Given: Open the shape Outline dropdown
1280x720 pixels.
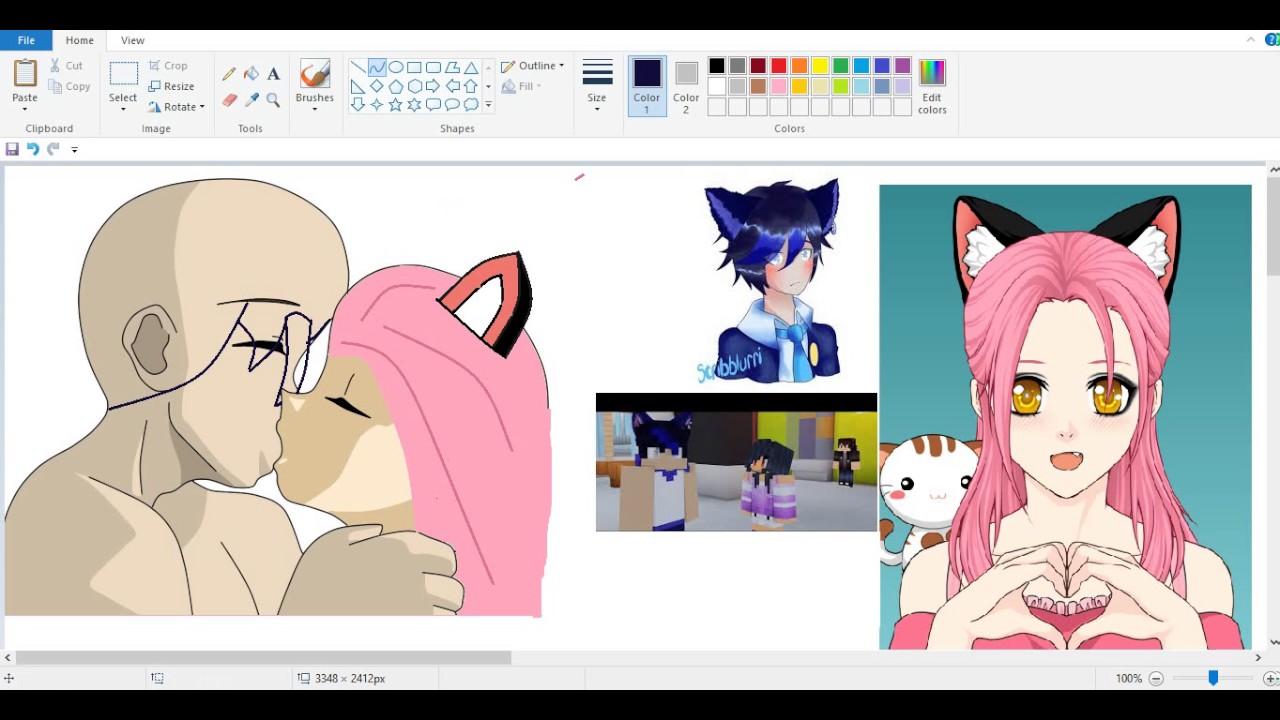Looking at the screenshot, I should (533, 66).
